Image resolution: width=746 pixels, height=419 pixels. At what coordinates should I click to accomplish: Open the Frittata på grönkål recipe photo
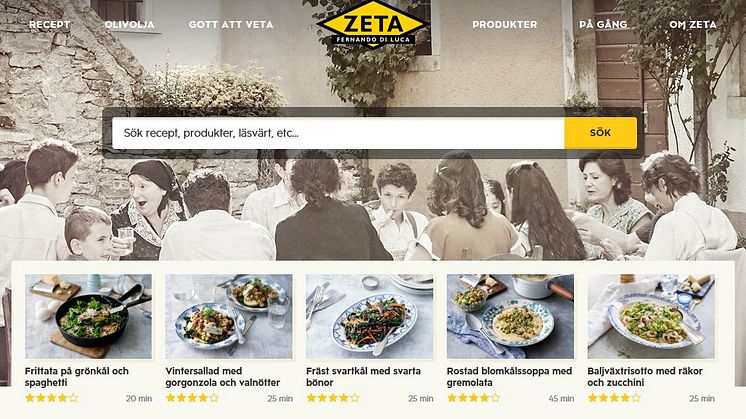(88, 316)
